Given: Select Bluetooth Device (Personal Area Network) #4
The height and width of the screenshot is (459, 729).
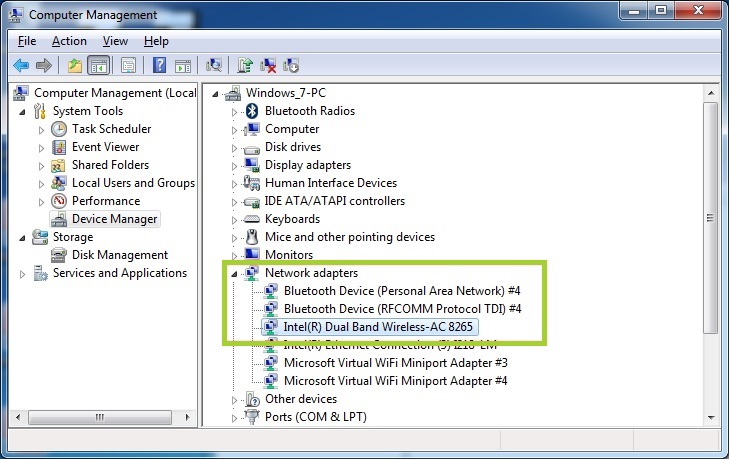Looking at the screenshot, I should pyautogui.click(x=402, y=291).
